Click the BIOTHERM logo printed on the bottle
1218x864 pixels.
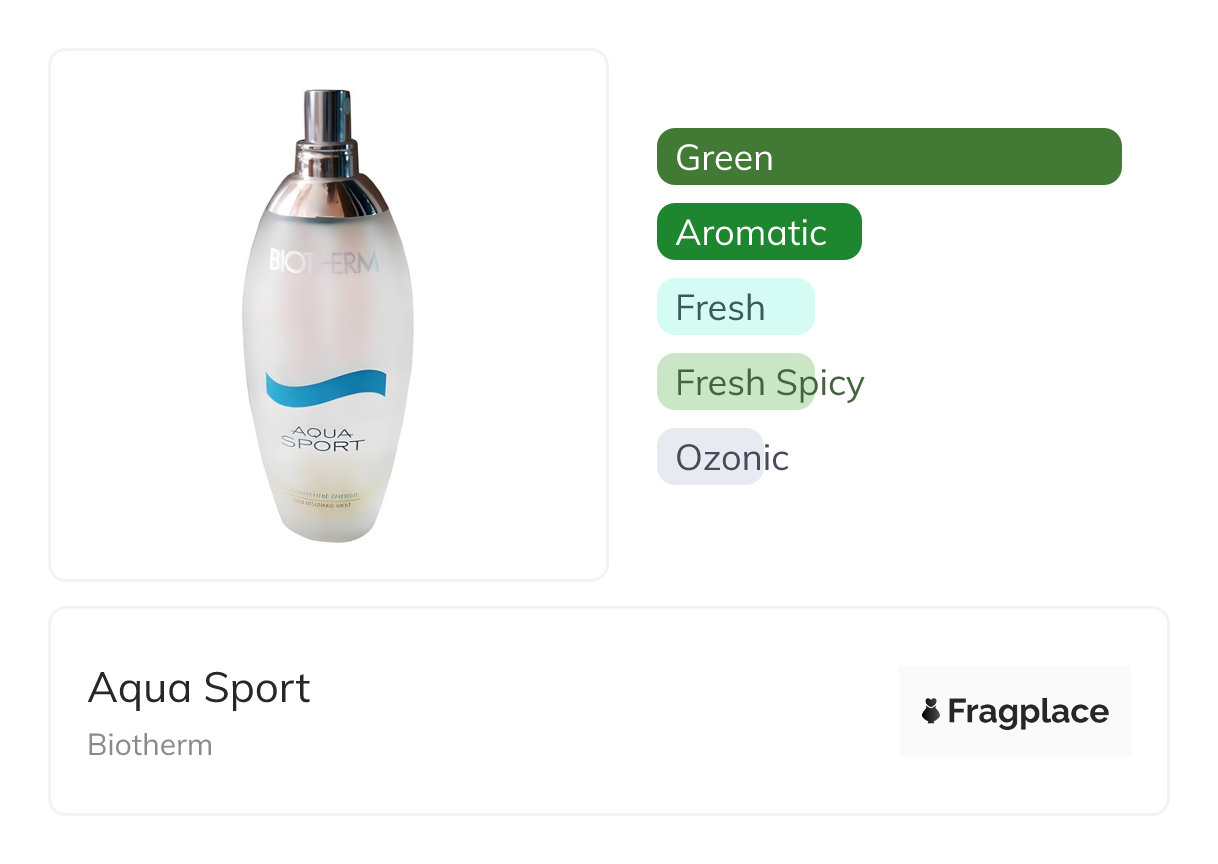(x=324, y=263)
